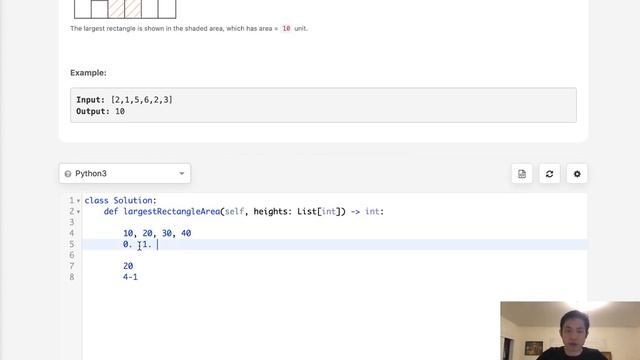Open the Python3 language dropdown
This screenshot has height=360, width=640.
124,173
